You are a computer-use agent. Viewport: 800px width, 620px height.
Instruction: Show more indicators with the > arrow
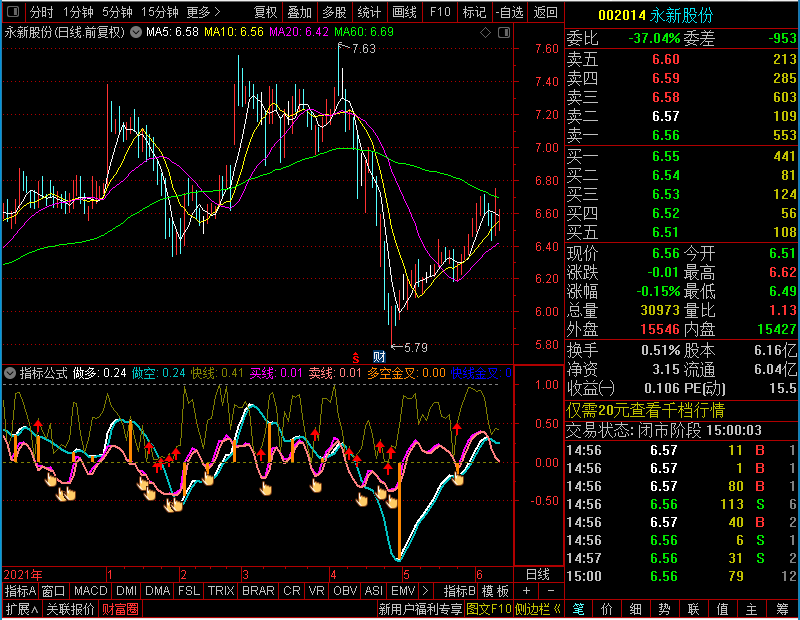click(426, 591)
